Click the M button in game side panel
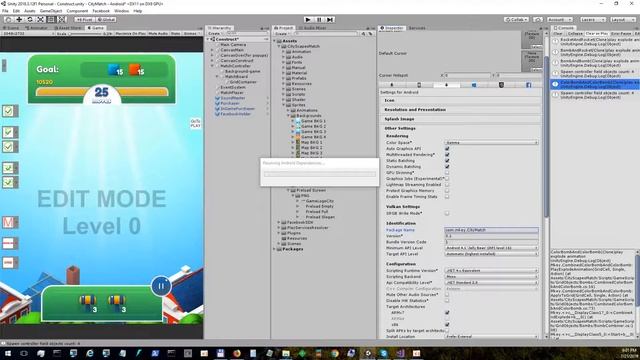Viewport: 640px width, 360px height. click(9, 222)
